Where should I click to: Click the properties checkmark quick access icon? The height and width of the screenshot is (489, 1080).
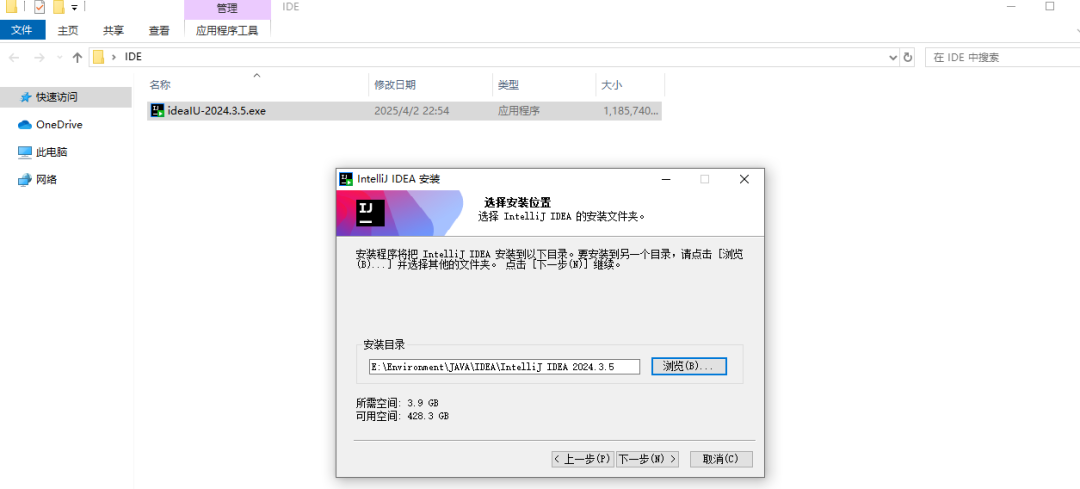click(39, 7)
